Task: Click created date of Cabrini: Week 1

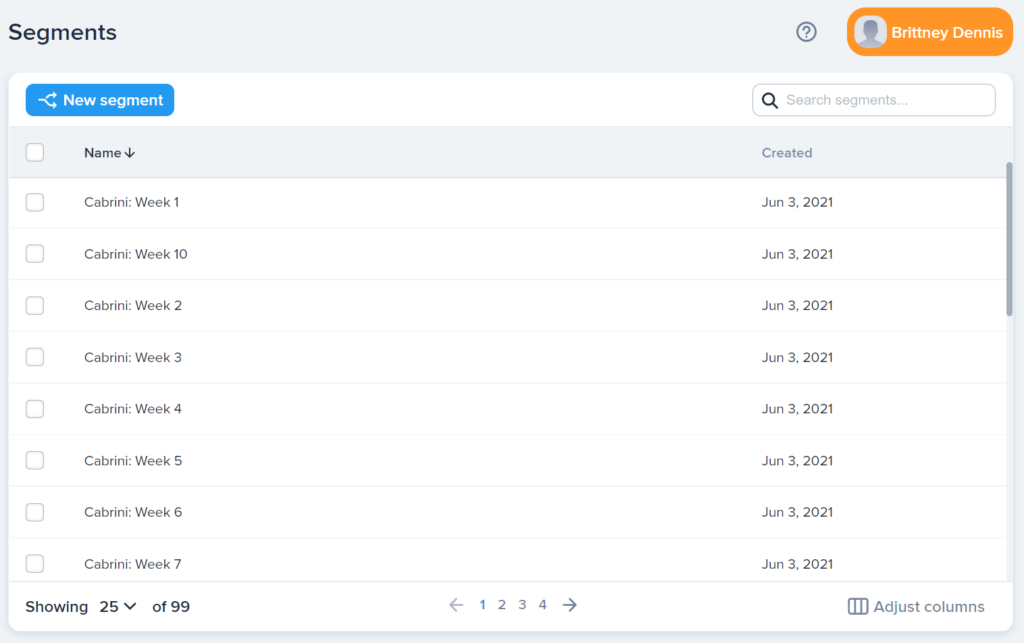Action: click(x=797, y=202)
